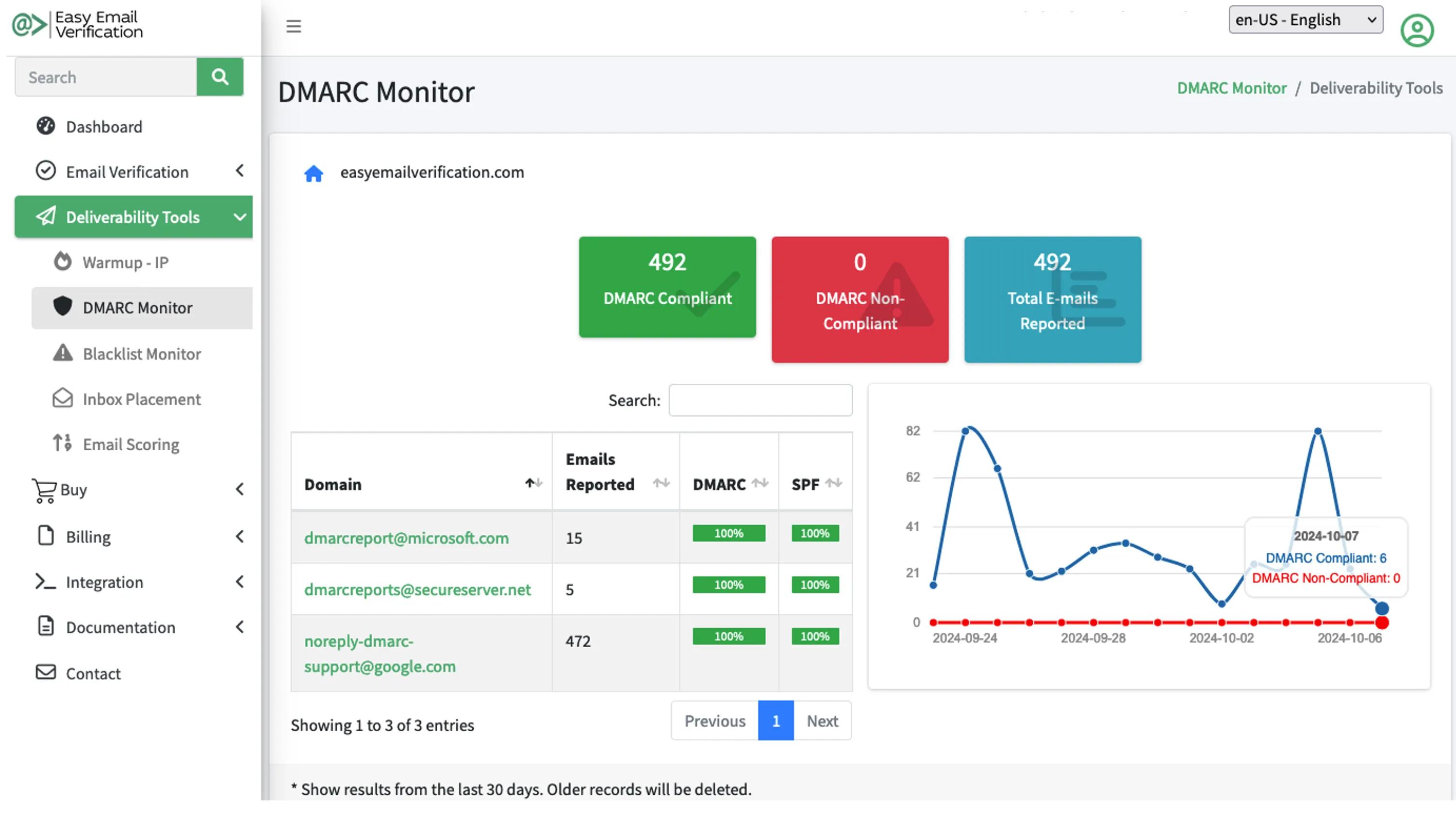
Task: Click easyemailverification.com domain text
Action: [432, 172]
